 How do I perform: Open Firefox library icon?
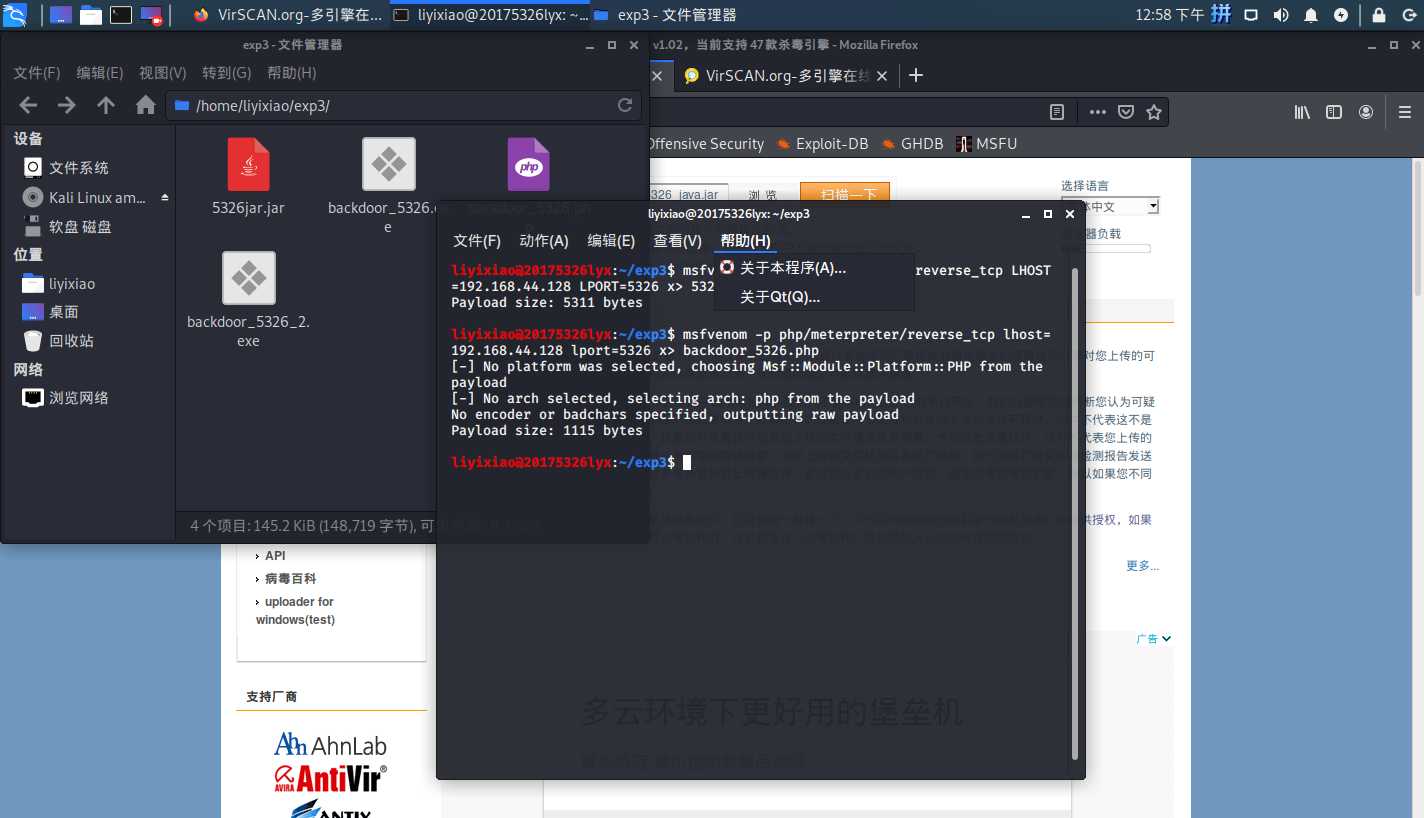(1302, 113)
